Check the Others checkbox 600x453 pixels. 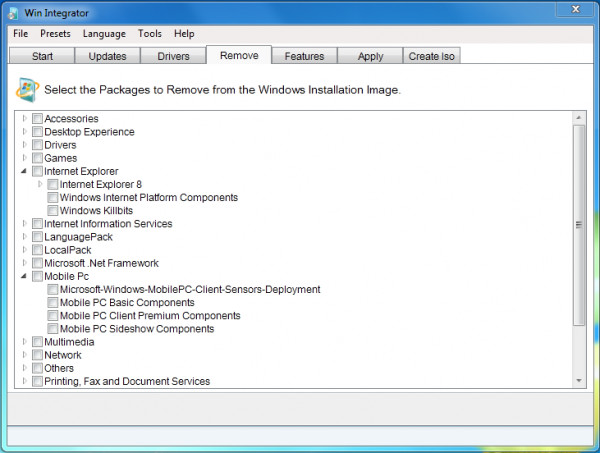pyautogui.click(x=37, y=368)
